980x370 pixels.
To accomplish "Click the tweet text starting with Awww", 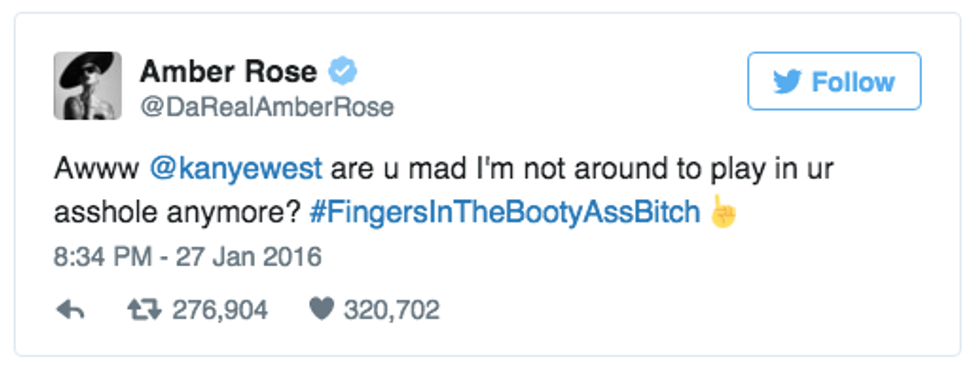I will 444,191.
